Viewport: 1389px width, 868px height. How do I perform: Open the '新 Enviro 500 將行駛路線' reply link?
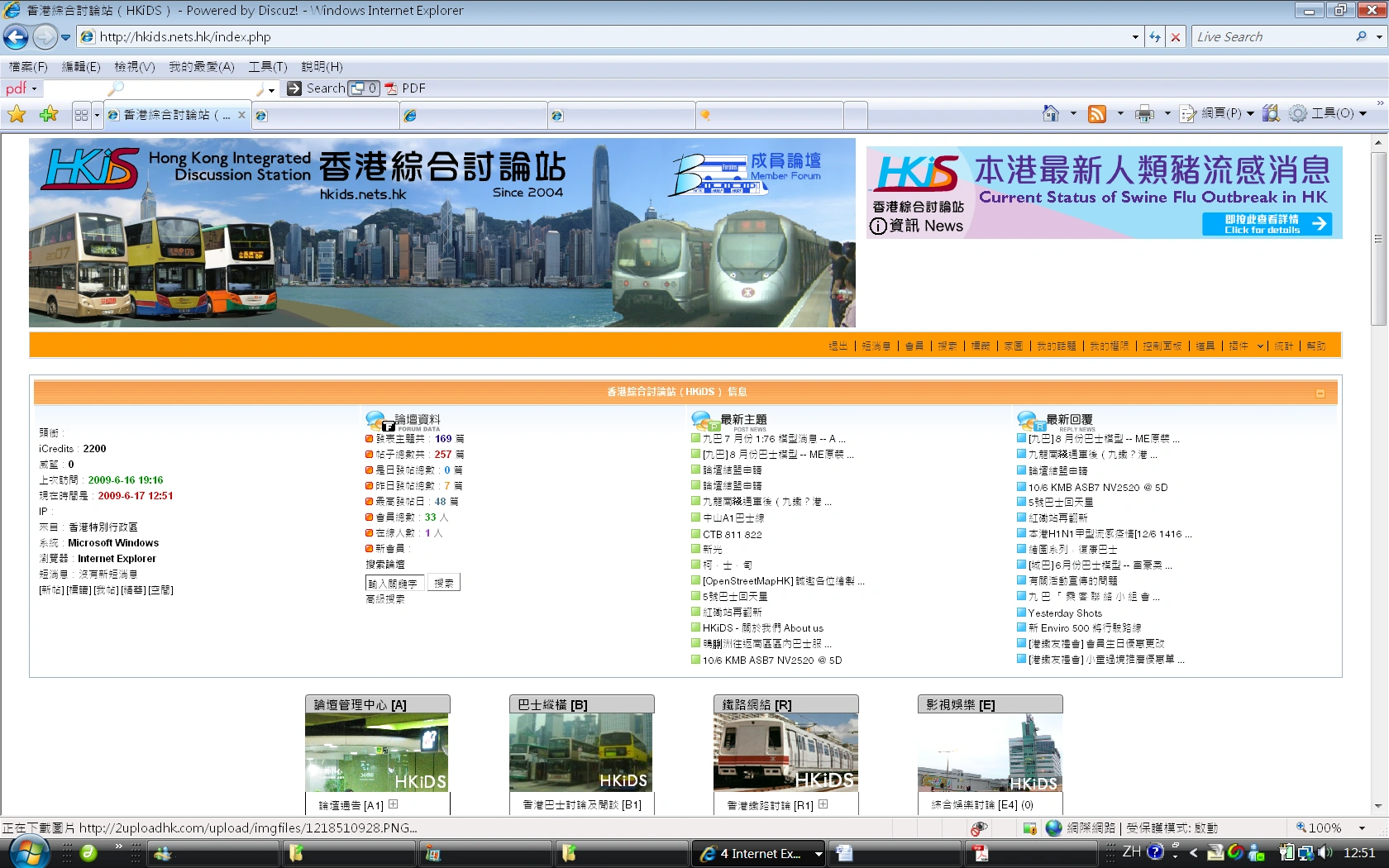(1085, 628)
